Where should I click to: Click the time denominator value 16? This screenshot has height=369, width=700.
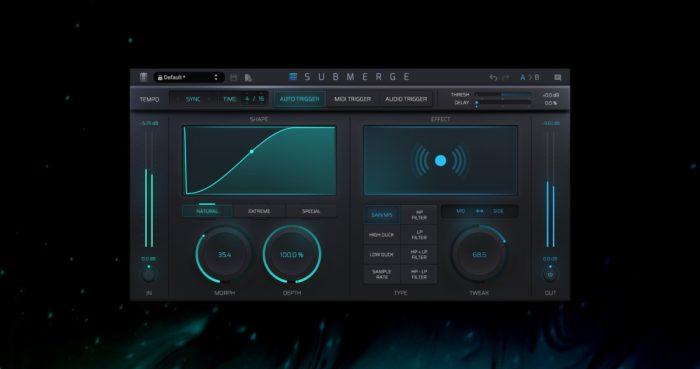pos(261,99)
